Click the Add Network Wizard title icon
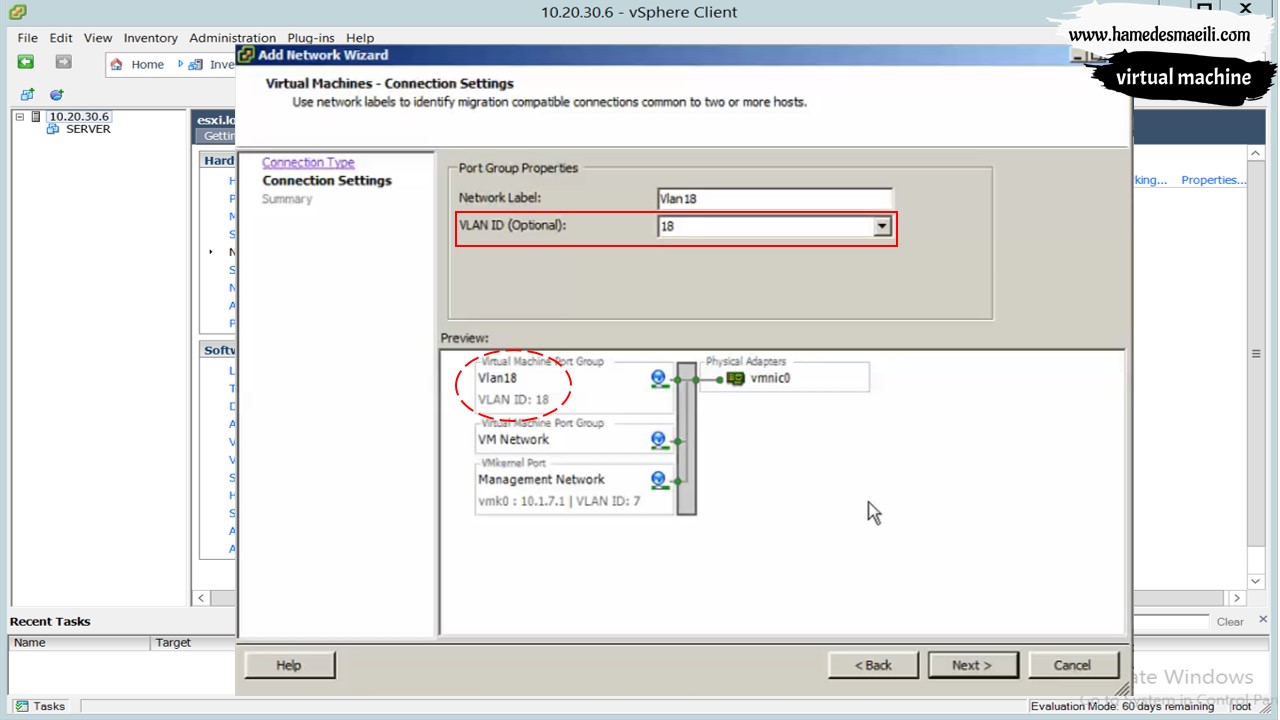 pos(247,55)
